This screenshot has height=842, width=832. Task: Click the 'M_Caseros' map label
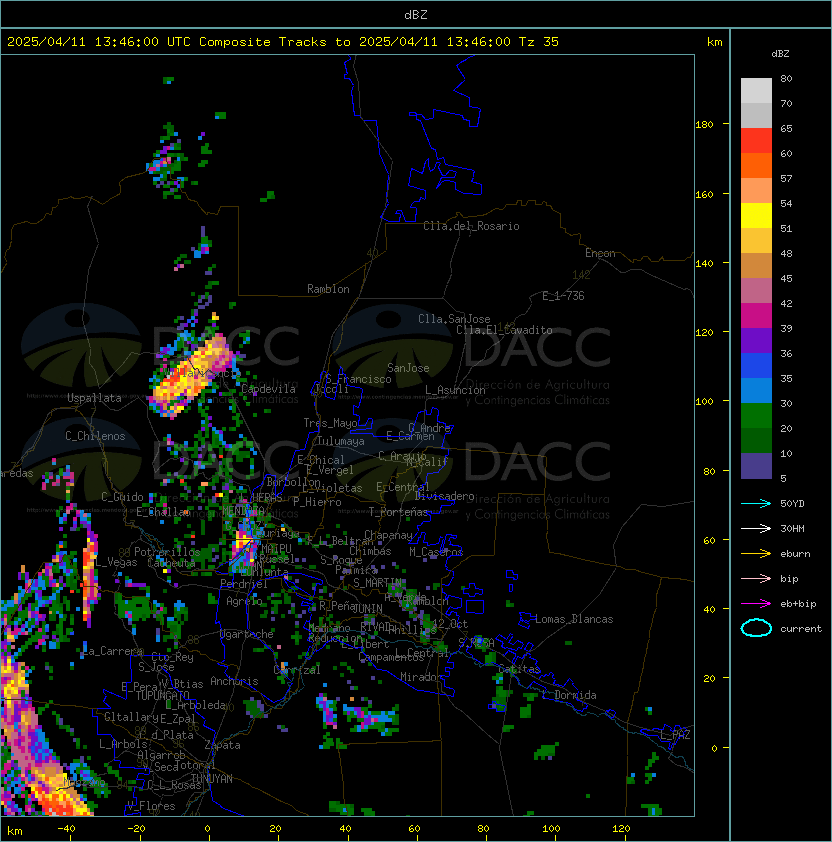click(x=436, y=551)
